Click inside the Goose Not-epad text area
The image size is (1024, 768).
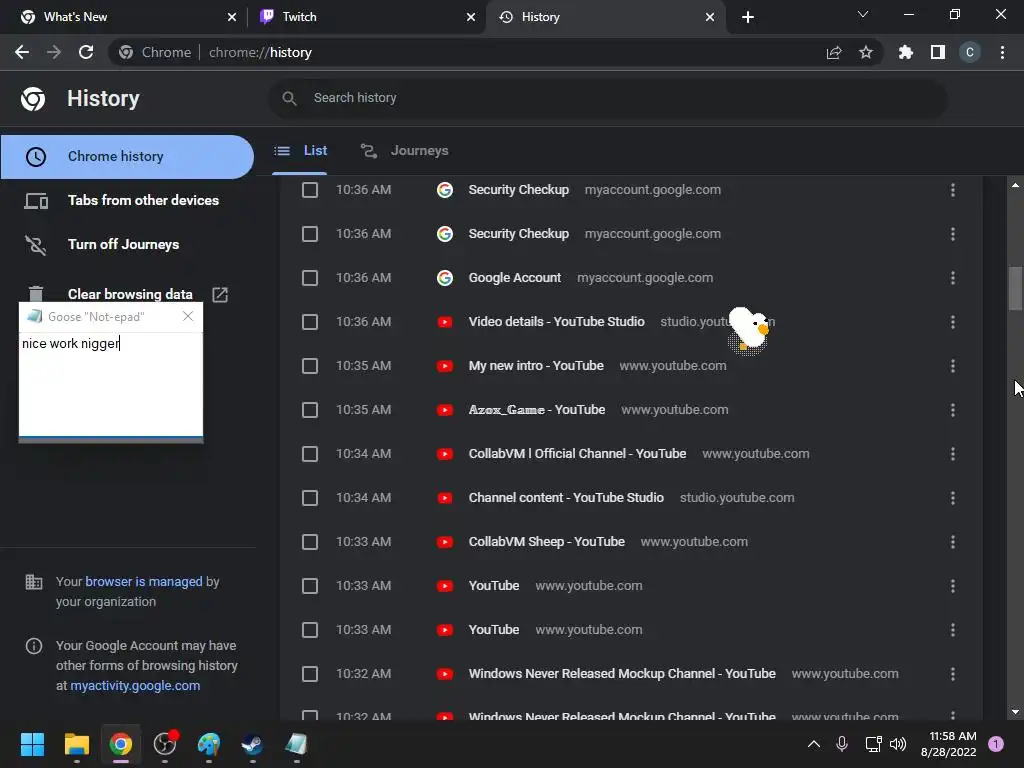tap(111, 384)
